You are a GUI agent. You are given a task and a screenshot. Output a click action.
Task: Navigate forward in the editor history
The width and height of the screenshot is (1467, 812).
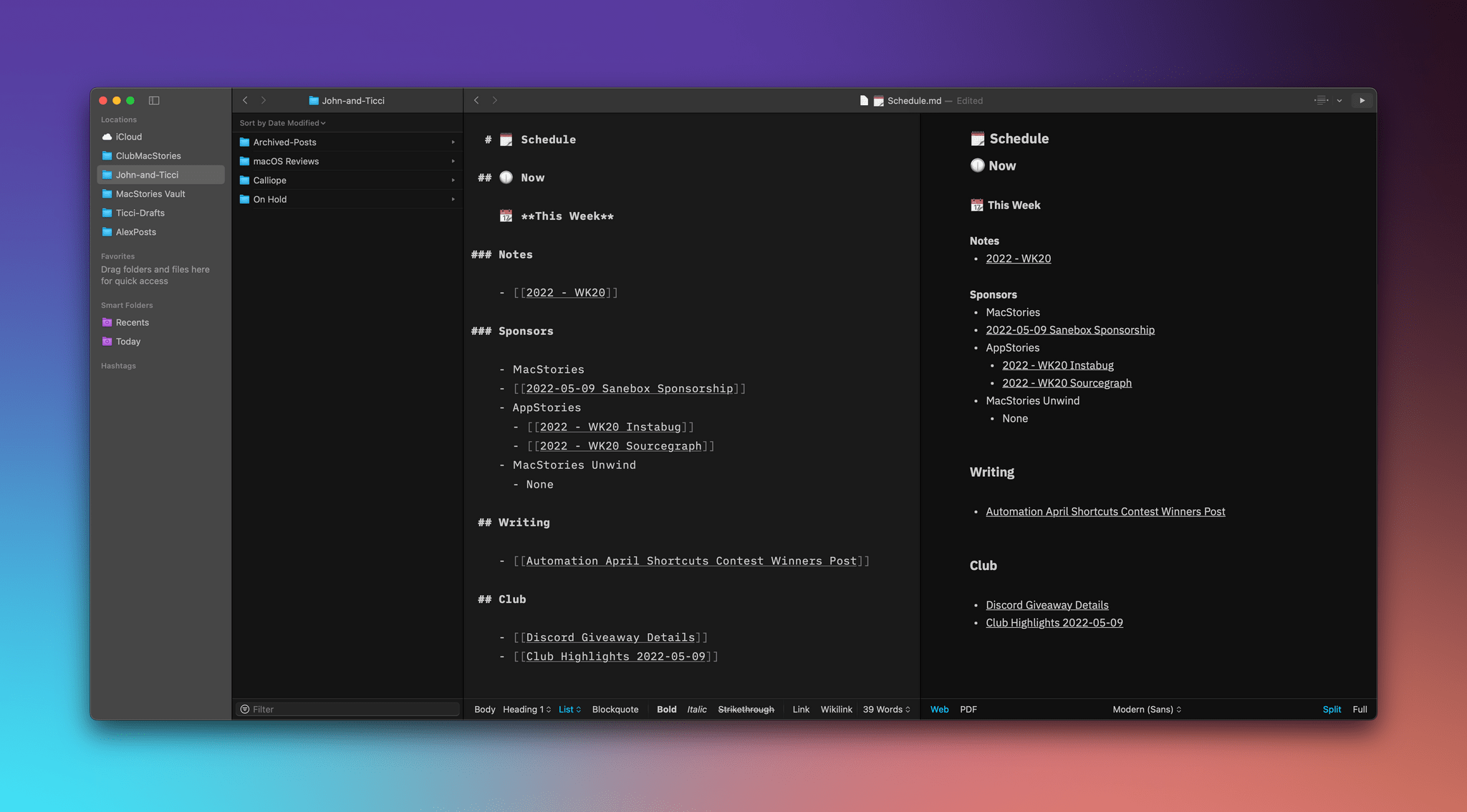pos(494,100)
